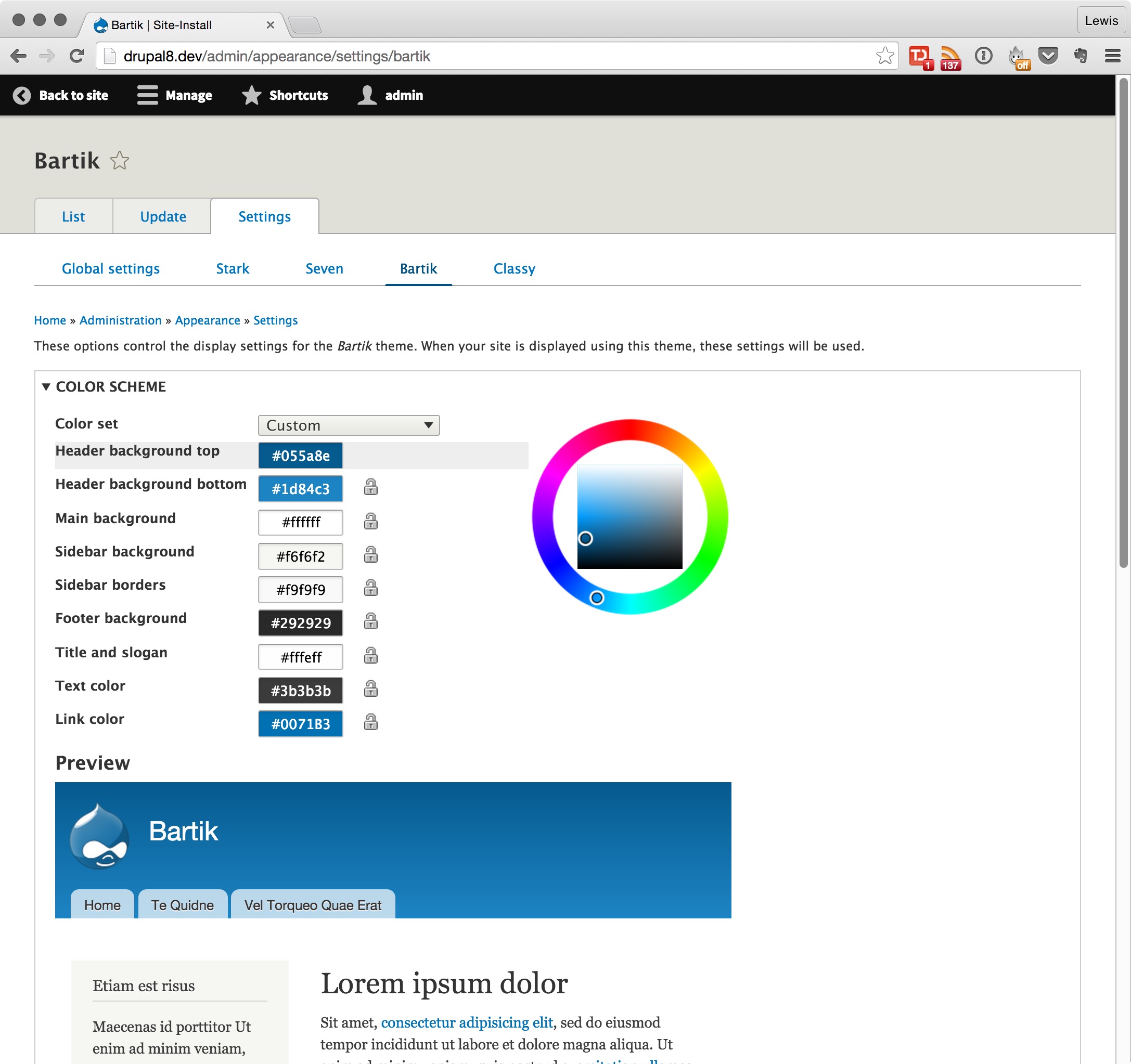Click the Administration breadcrumb link
This screenshot has height=1064, width=1131.
pos(121,320)
